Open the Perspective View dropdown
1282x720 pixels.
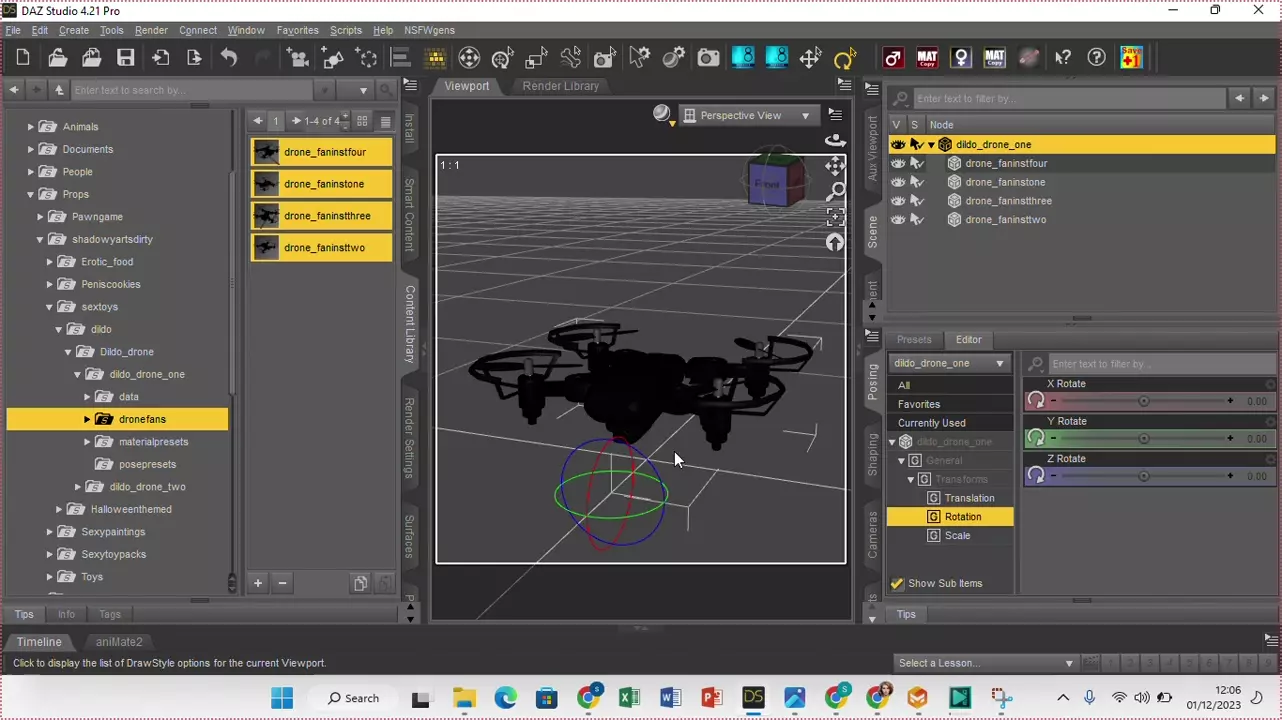tap(747, 116)
